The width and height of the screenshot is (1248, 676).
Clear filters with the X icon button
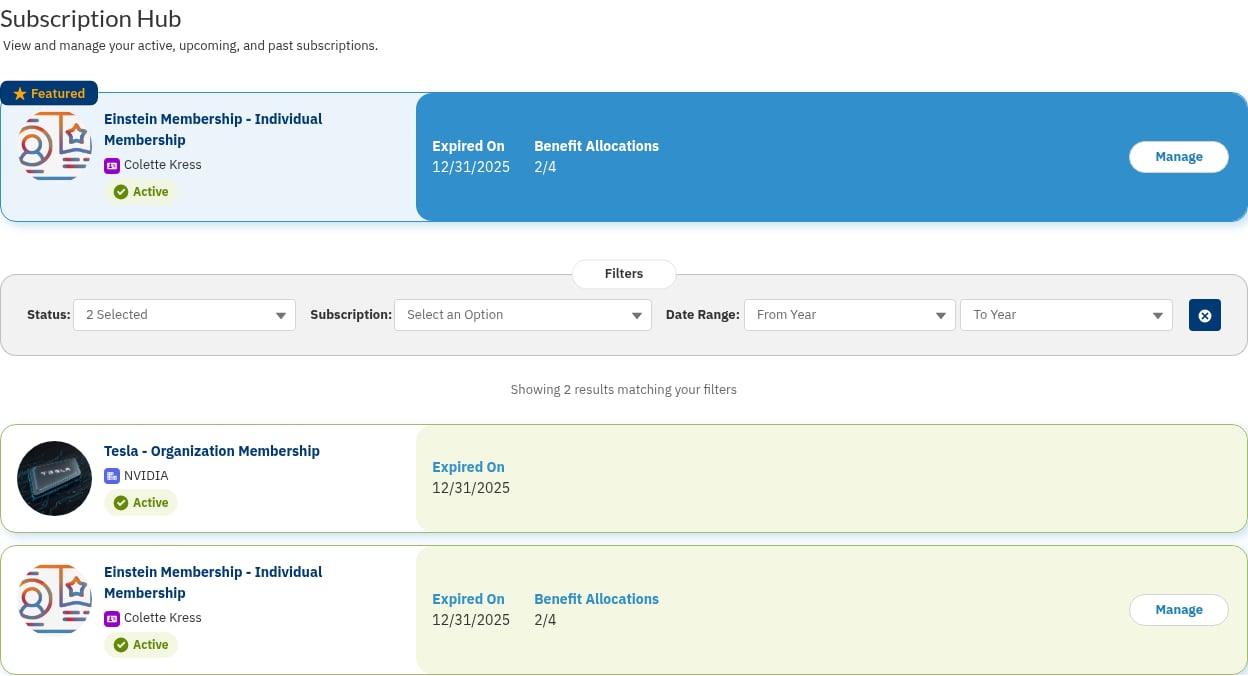(1205, 315)
